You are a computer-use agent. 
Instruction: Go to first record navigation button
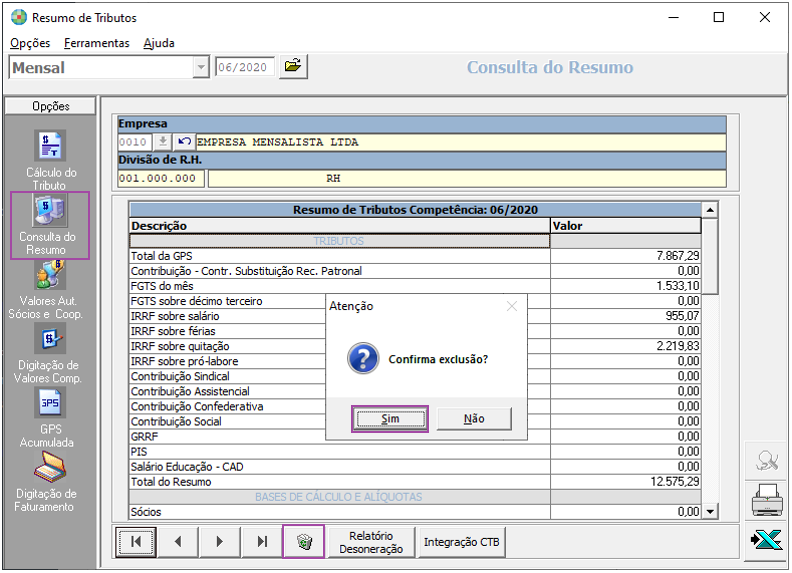point(136,542)
